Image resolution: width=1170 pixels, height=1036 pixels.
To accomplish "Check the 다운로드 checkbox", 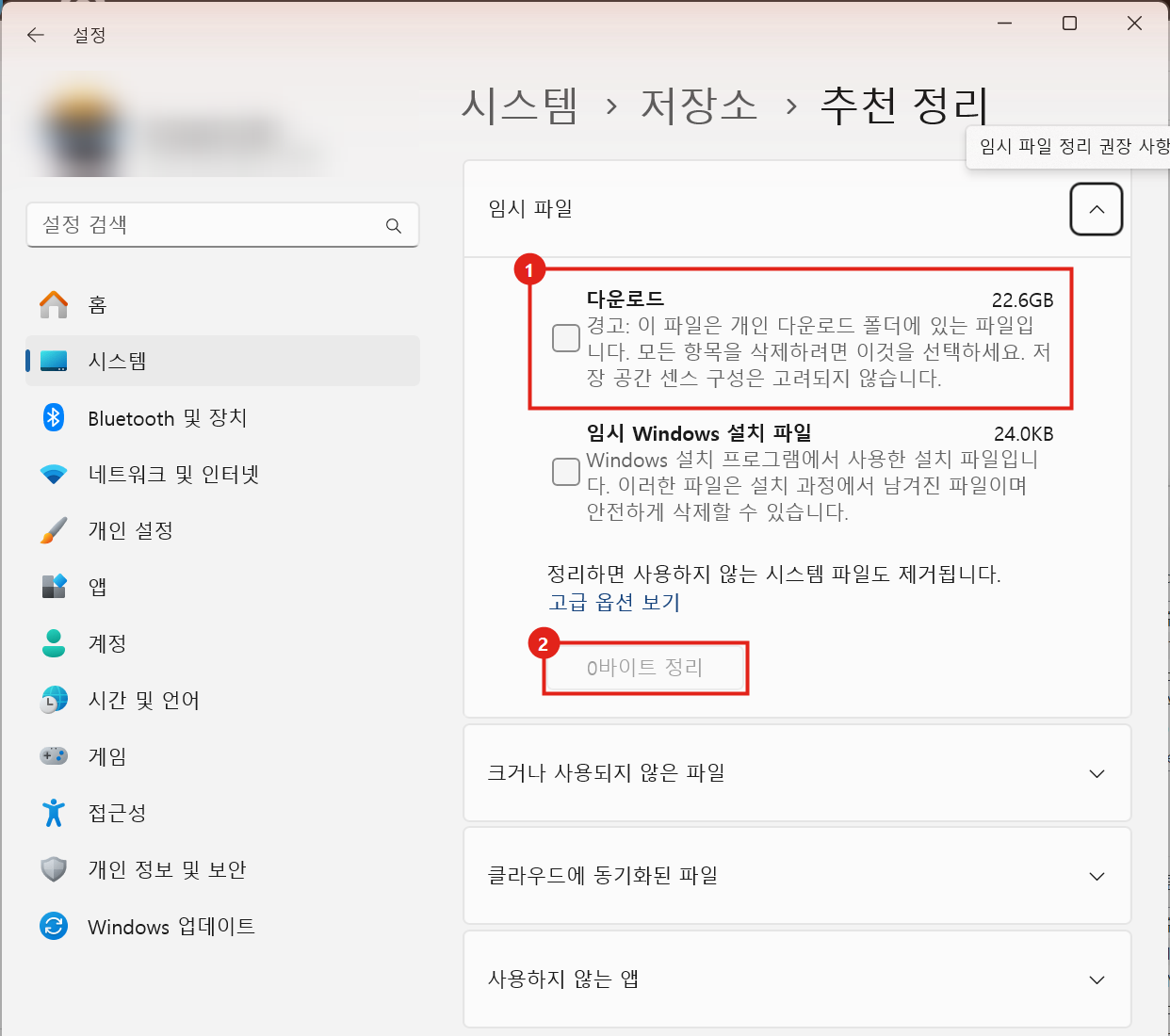I will (566, 338).
